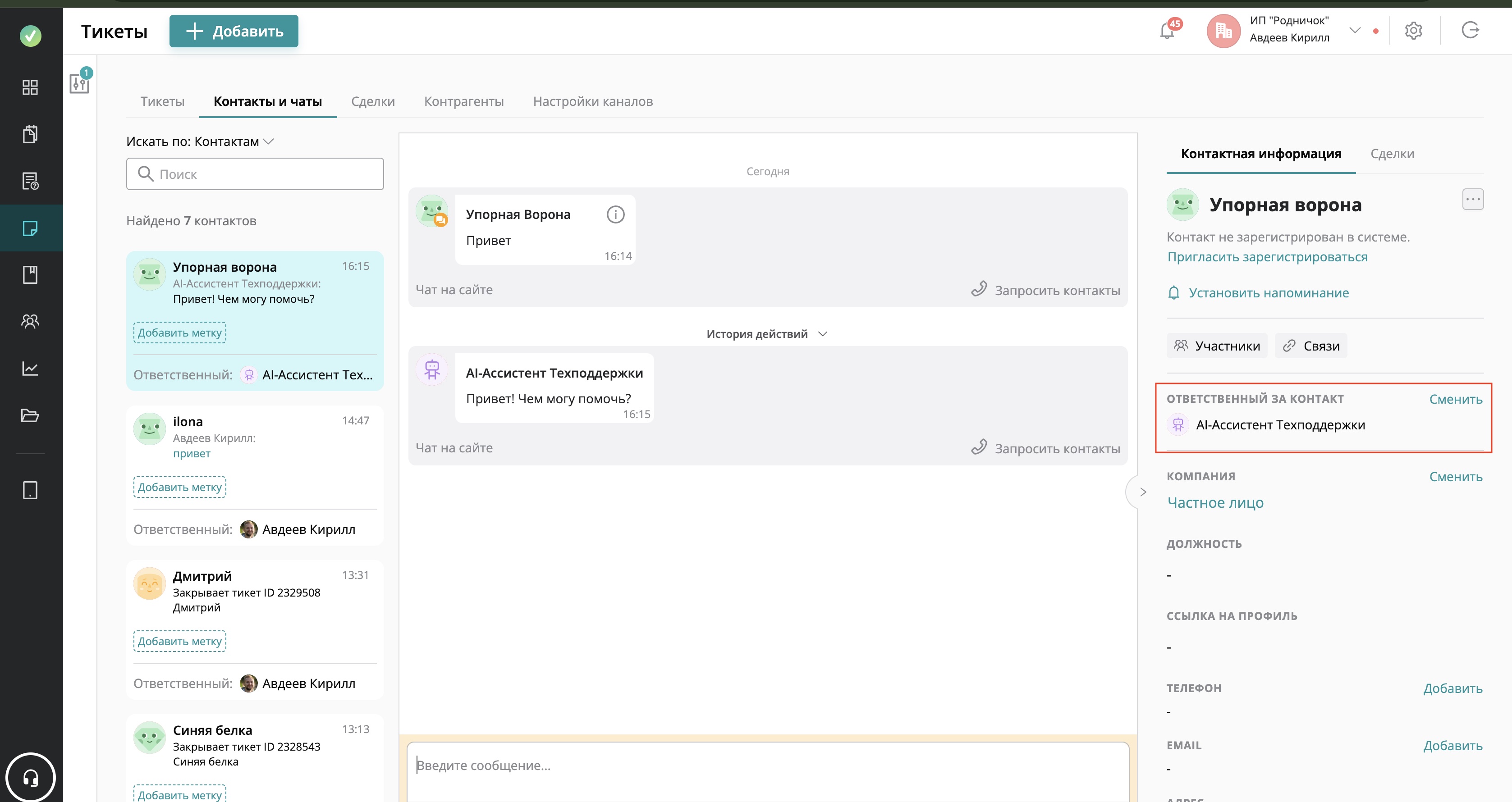The height and width of the screenshot is (802, 1512).
Task: Click the logout icon in header
Action: [x=1470, y=30]
